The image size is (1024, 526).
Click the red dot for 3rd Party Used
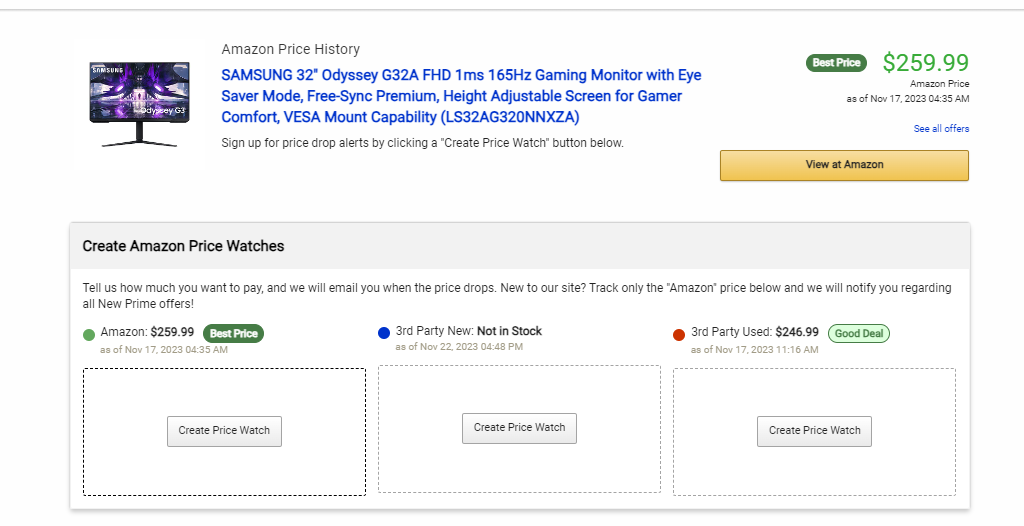coord(679,334)
